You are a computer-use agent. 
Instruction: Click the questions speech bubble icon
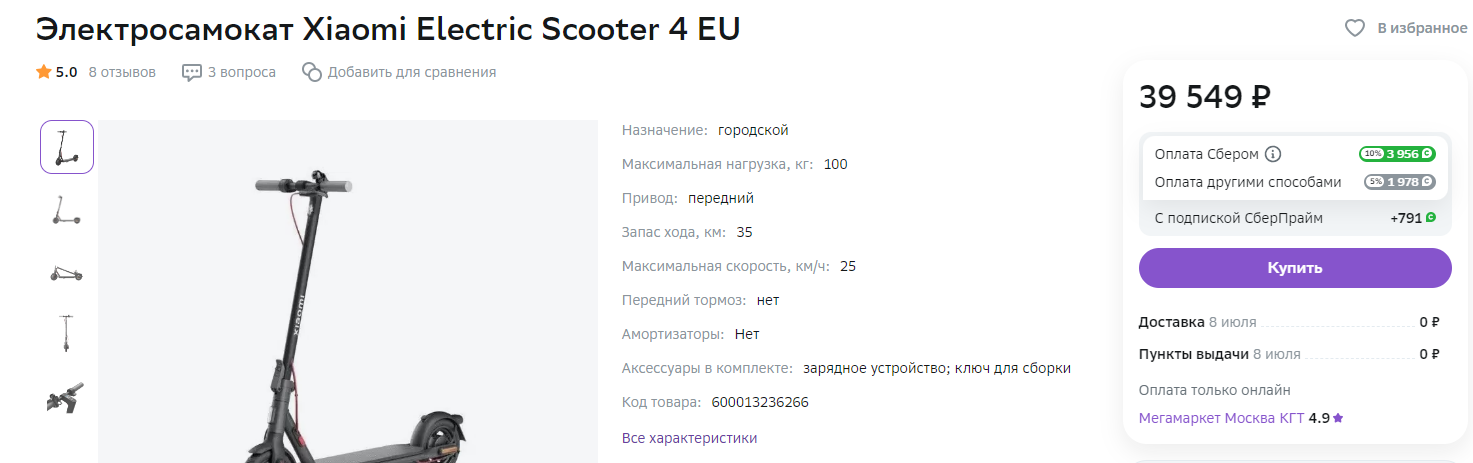(192, 72)
